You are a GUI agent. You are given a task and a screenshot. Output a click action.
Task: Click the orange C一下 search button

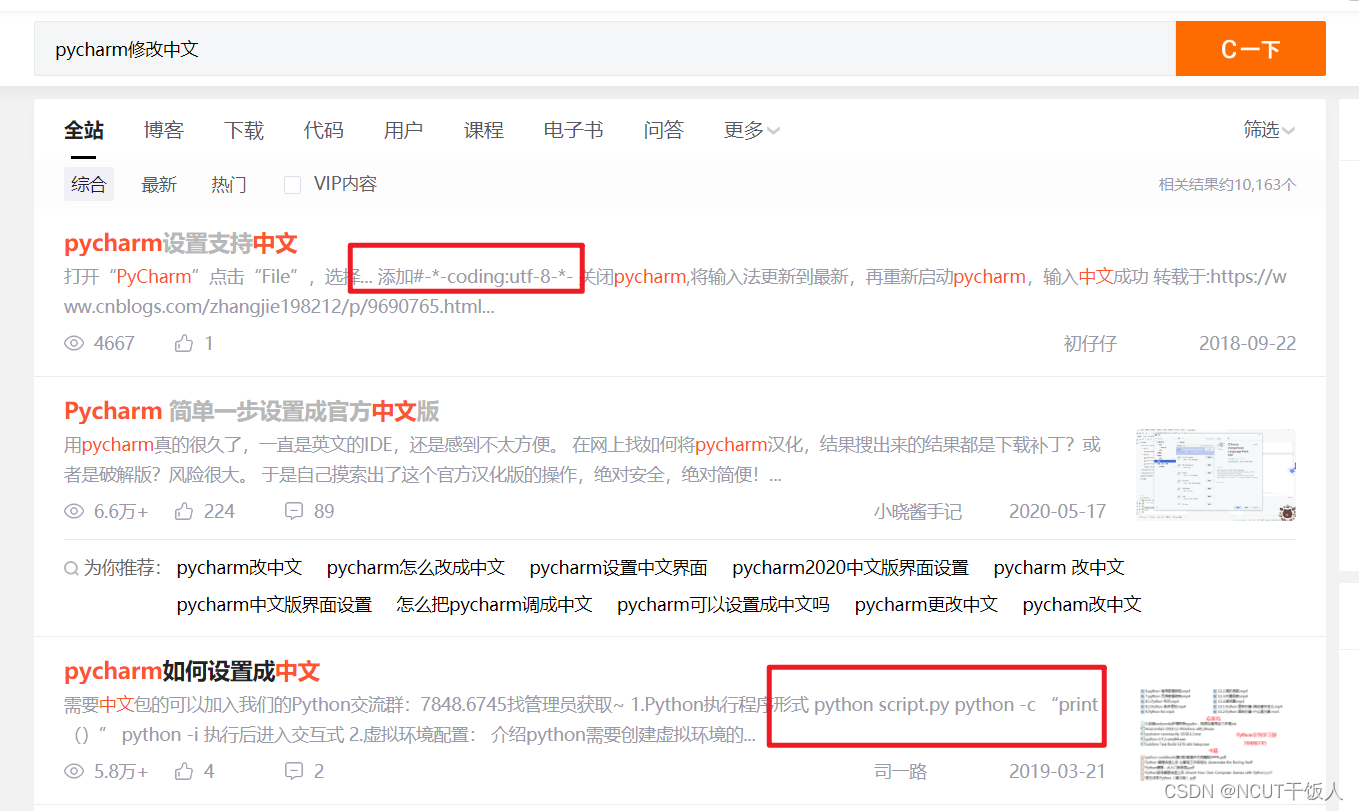[x=1250, y=48]
